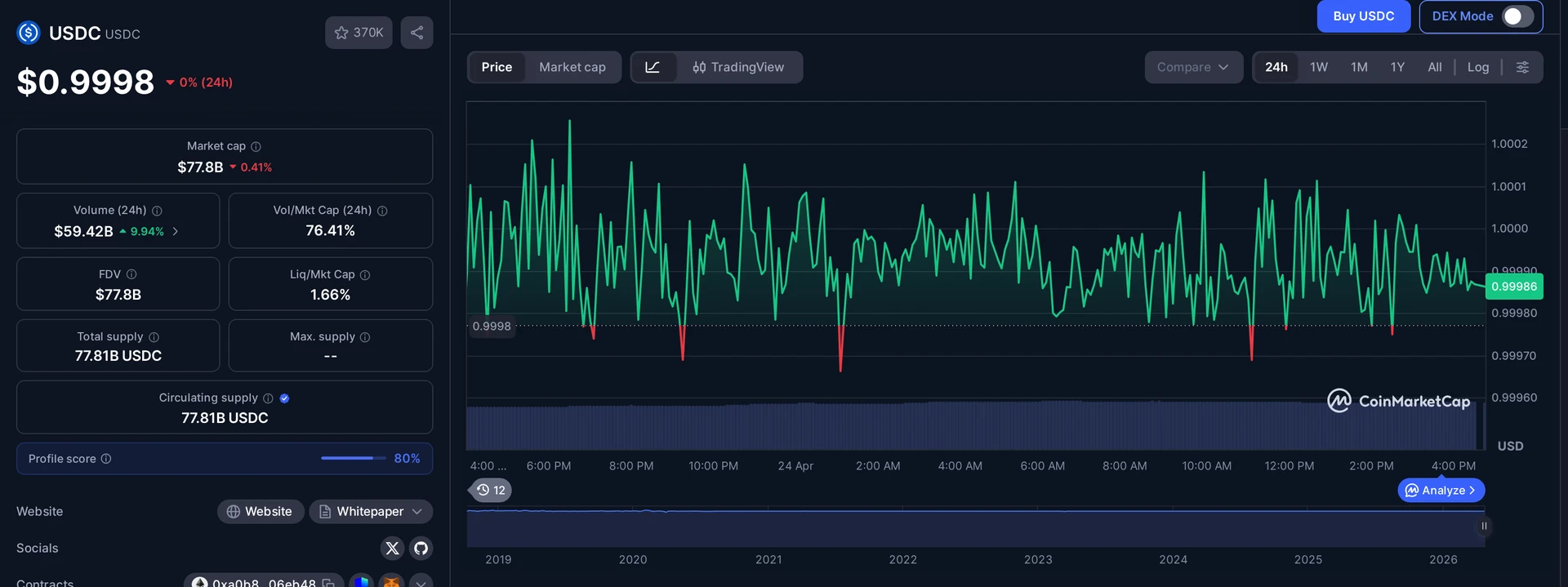Expand the Compare dropdown
This screenshot has width=1568, height=587.
(x=1193, y=67)
